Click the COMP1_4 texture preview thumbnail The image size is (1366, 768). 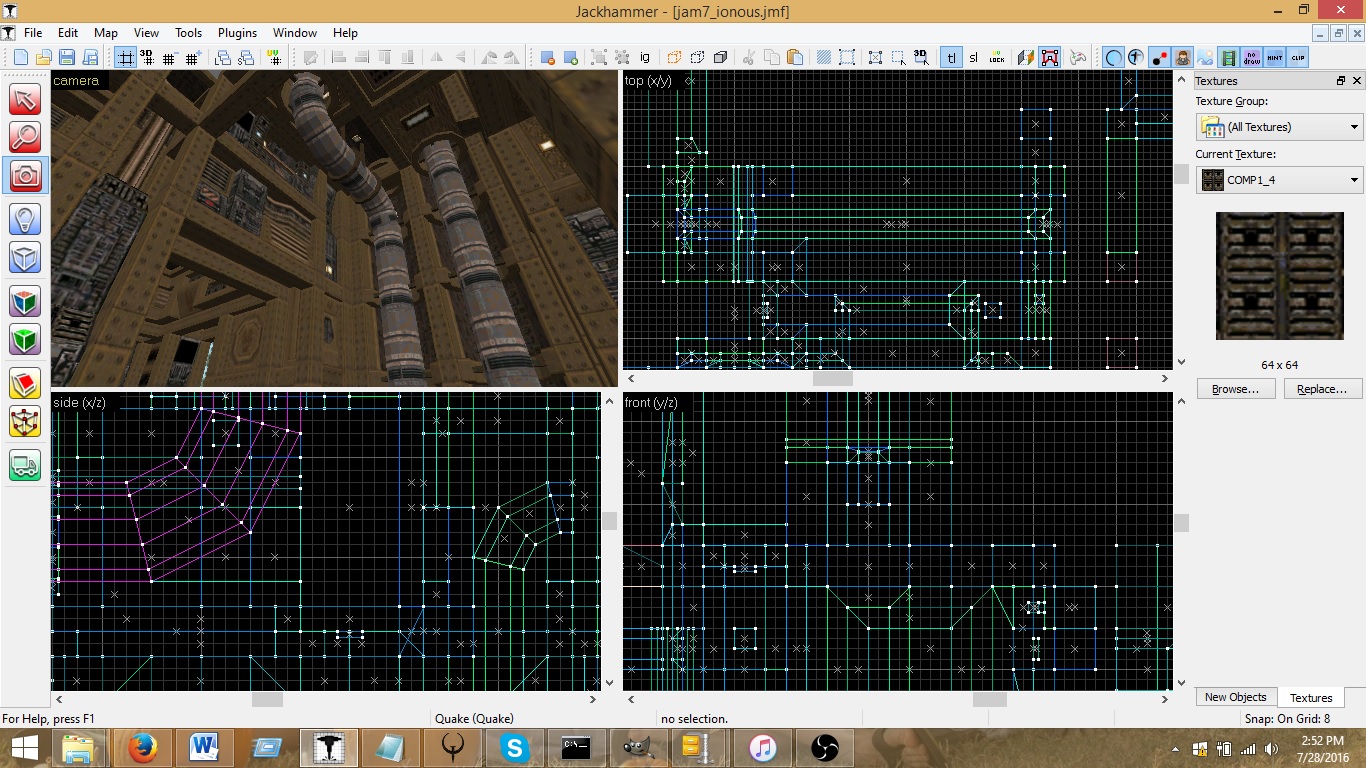pos(1279,275)
